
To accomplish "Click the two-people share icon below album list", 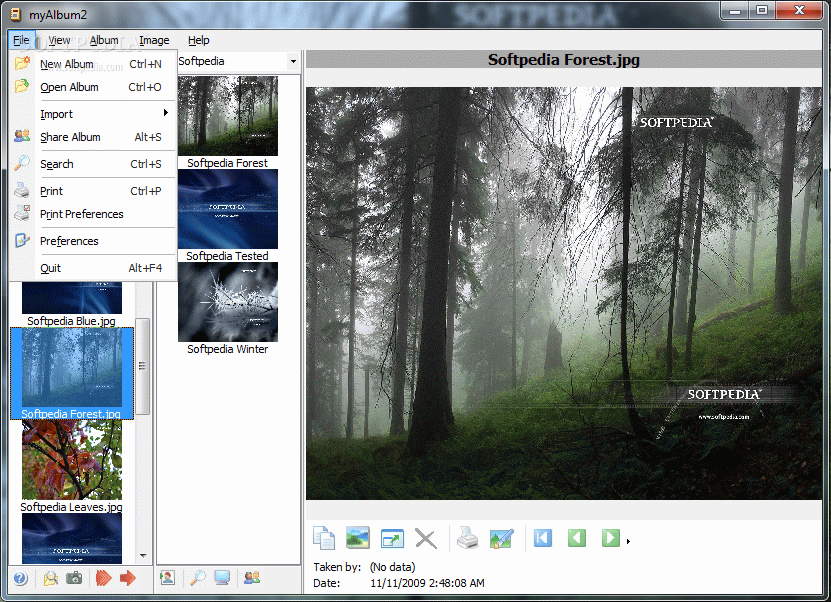I will [252, 578].
